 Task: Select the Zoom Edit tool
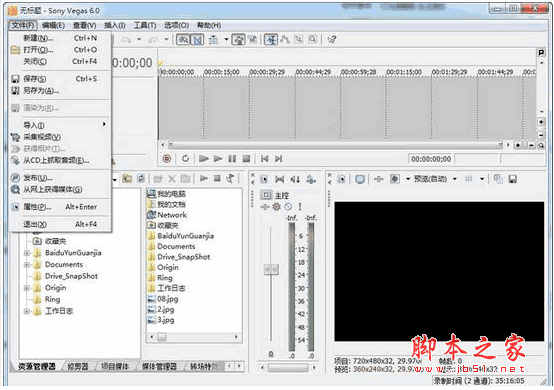pos(313,39)
